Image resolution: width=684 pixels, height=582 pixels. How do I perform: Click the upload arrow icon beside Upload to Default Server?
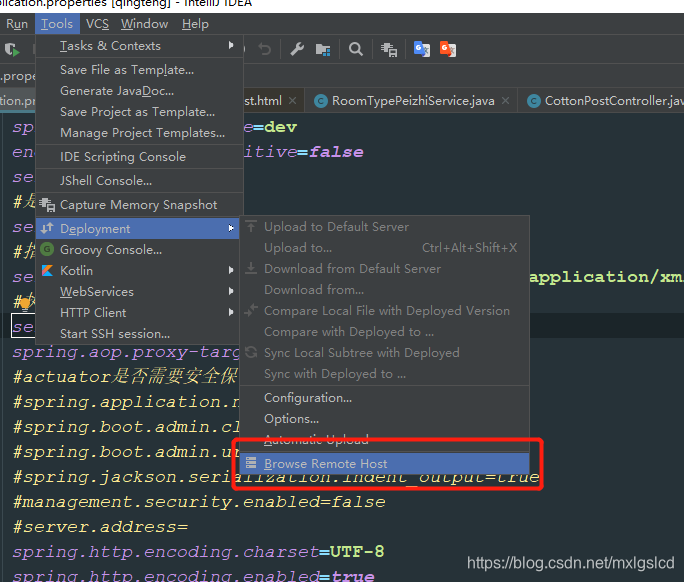point(251,226)
